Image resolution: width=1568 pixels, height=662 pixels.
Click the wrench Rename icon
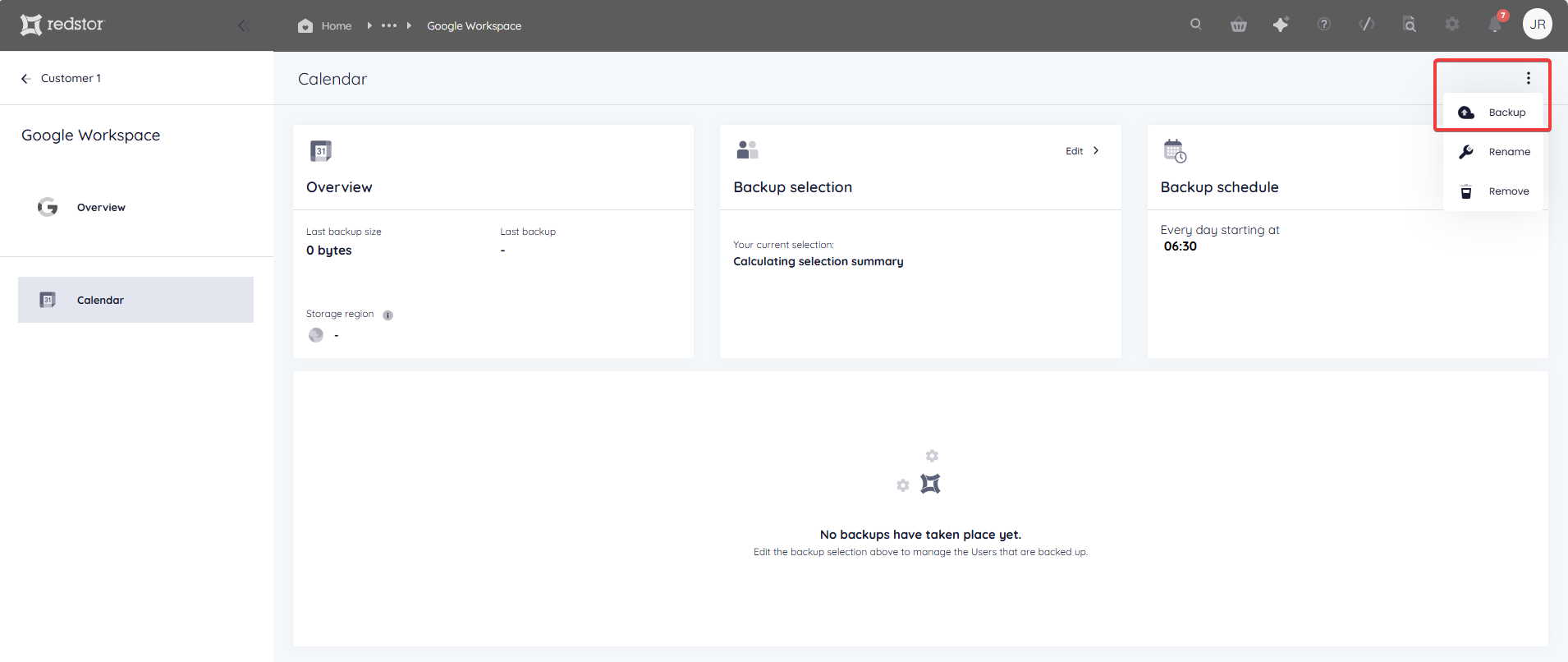[1466, 152]
